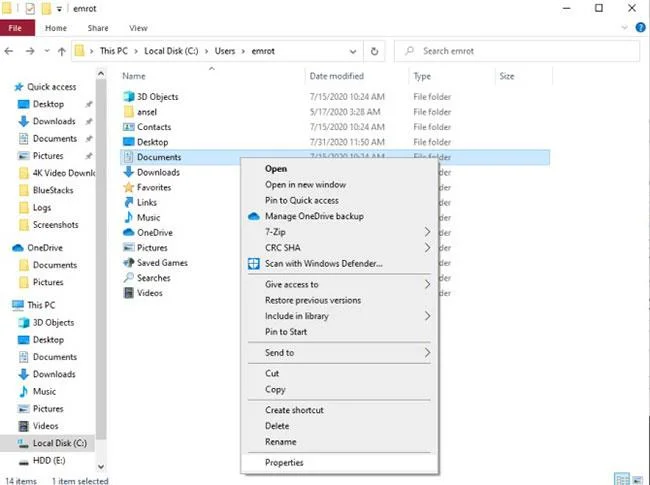Expand the ribbon with the chevron
This screenshot has width=650, height=485.
click(x=624, y=28)
